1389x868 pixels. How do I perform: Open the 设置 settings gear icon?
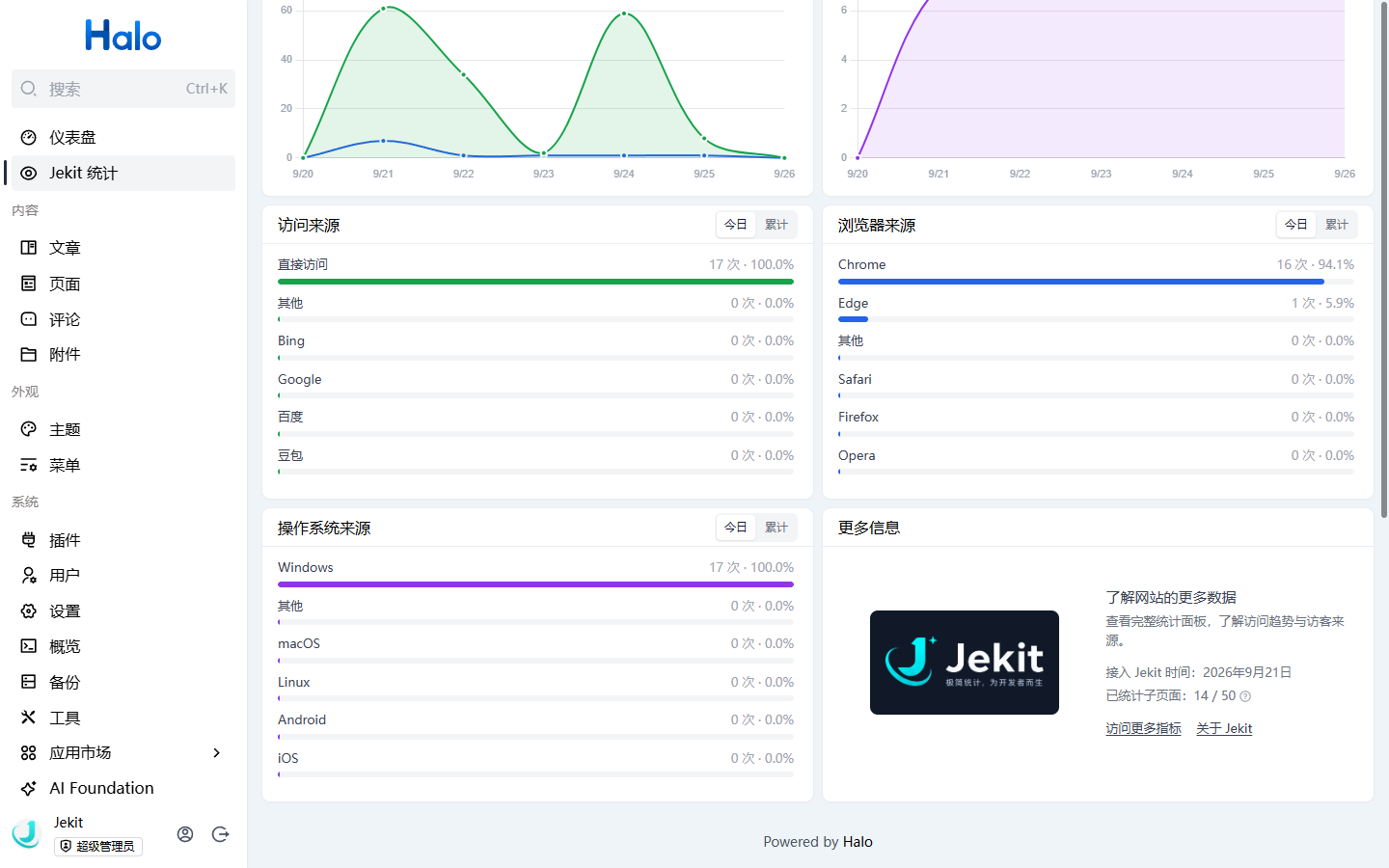[x=29, y=611]
